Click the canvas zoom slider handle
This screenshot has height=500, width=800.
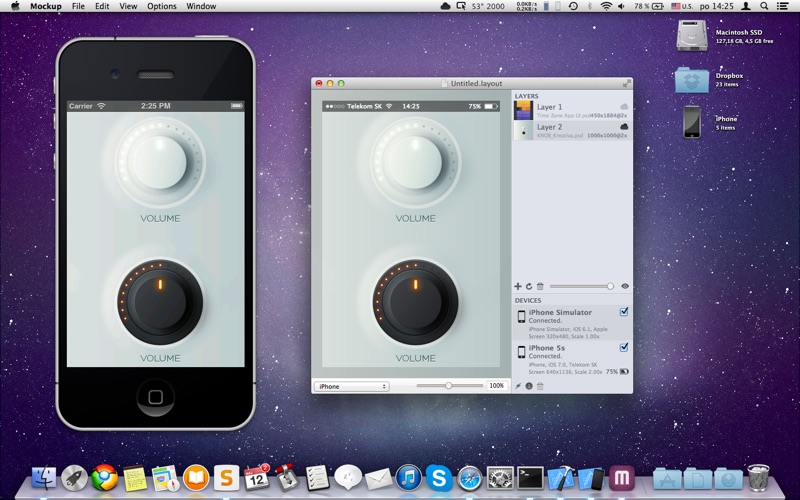(448, 386)
